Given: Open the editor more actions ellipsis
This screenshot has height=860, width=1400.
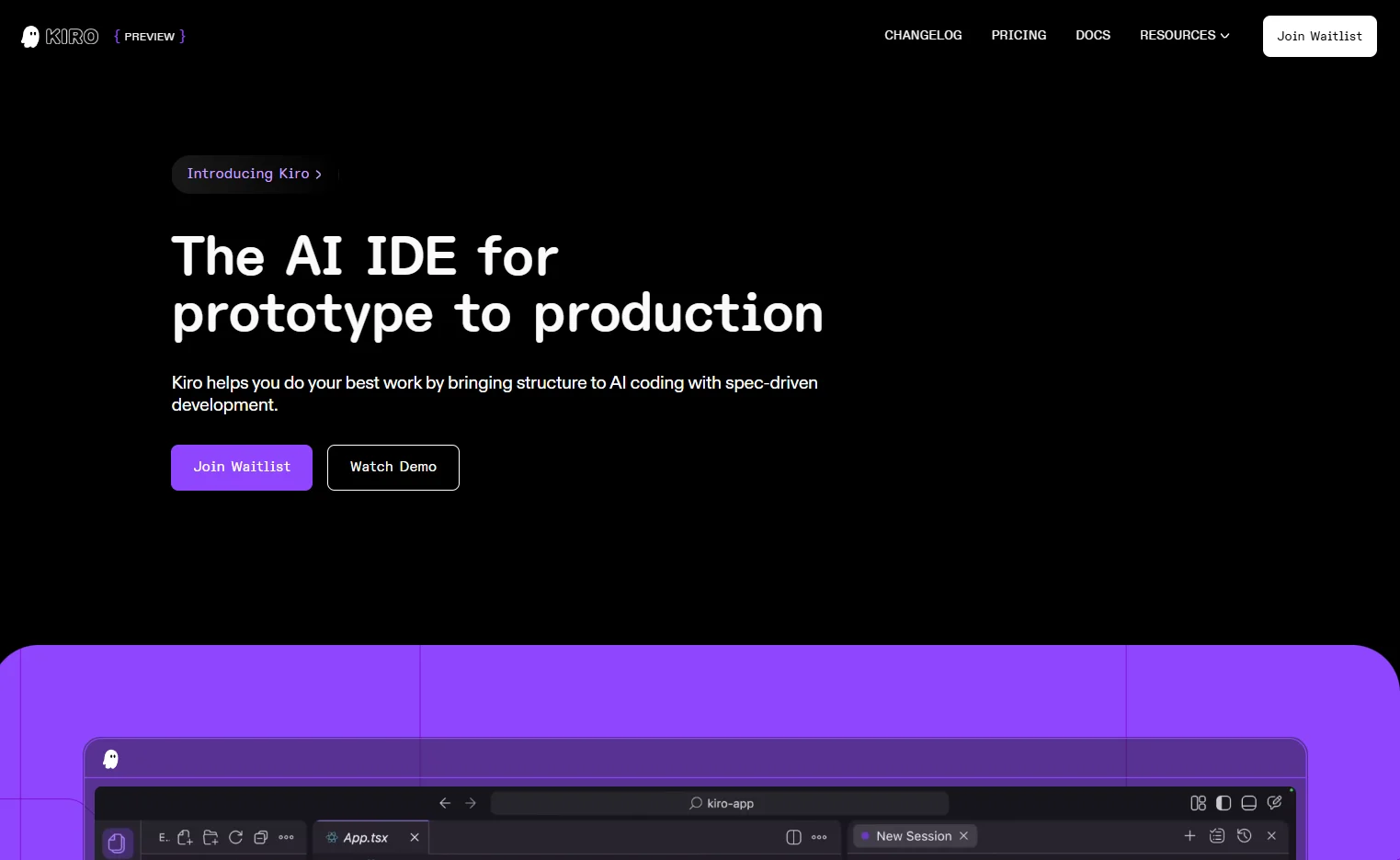Looking at the screenshot, I should point(819,837).
